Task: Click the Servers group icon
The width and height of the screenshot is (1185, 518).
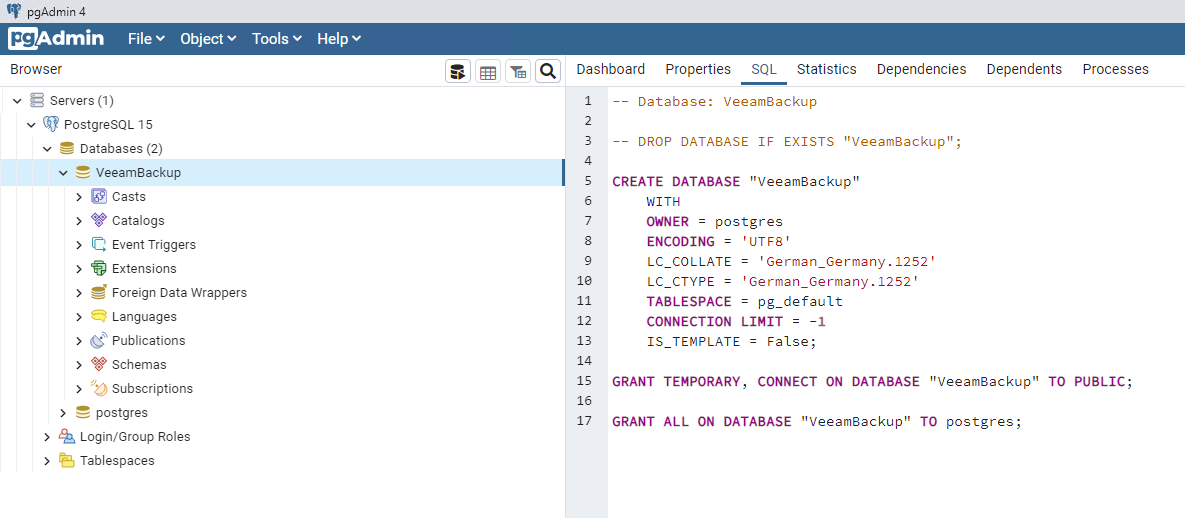Action: click(37, 101)
